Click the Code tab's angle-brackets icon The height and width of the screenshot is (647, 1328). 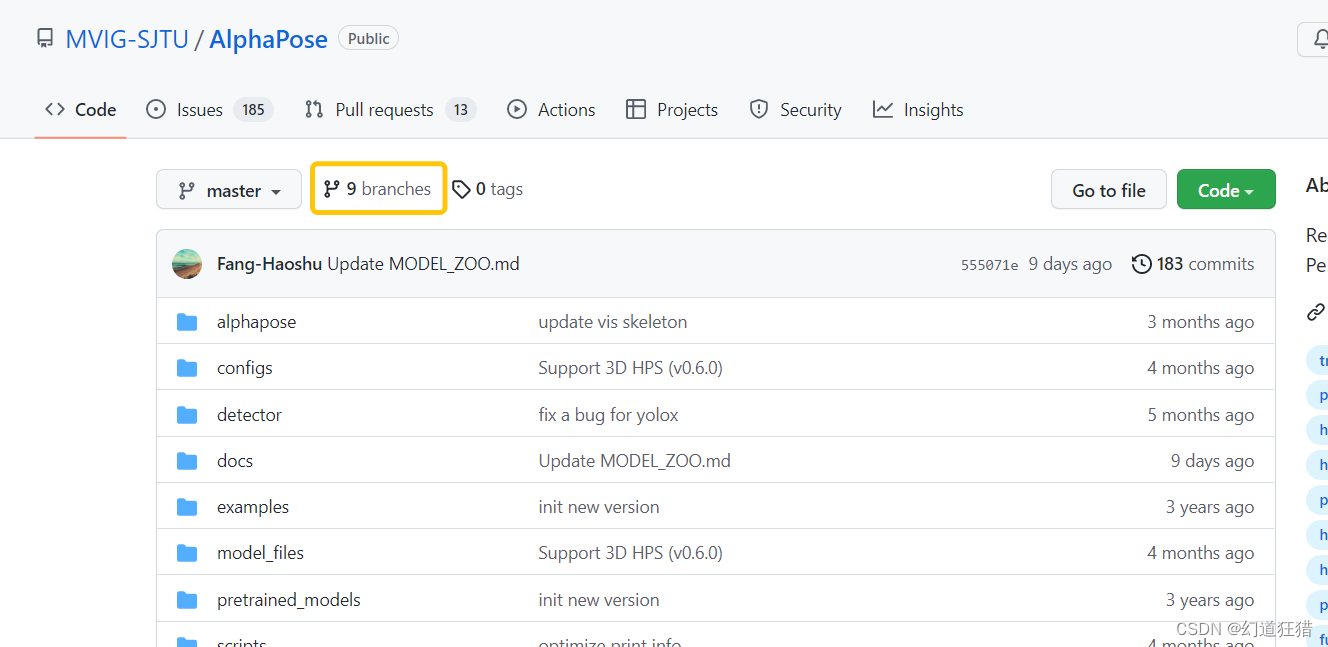point(57,109)
